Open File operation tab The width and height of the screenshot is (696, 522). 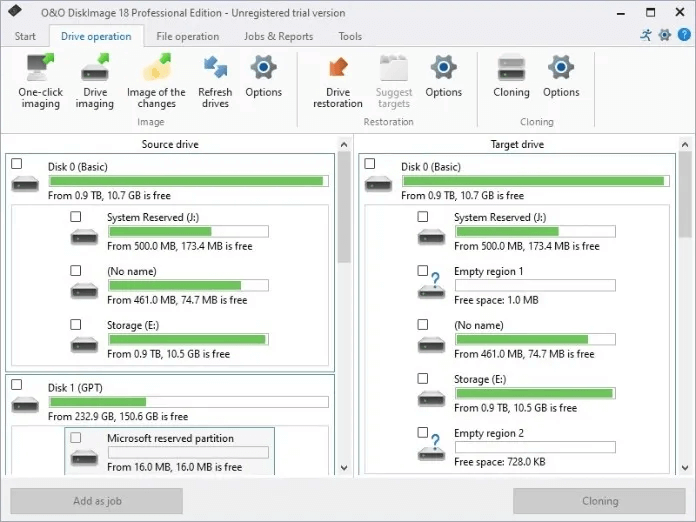188,36
